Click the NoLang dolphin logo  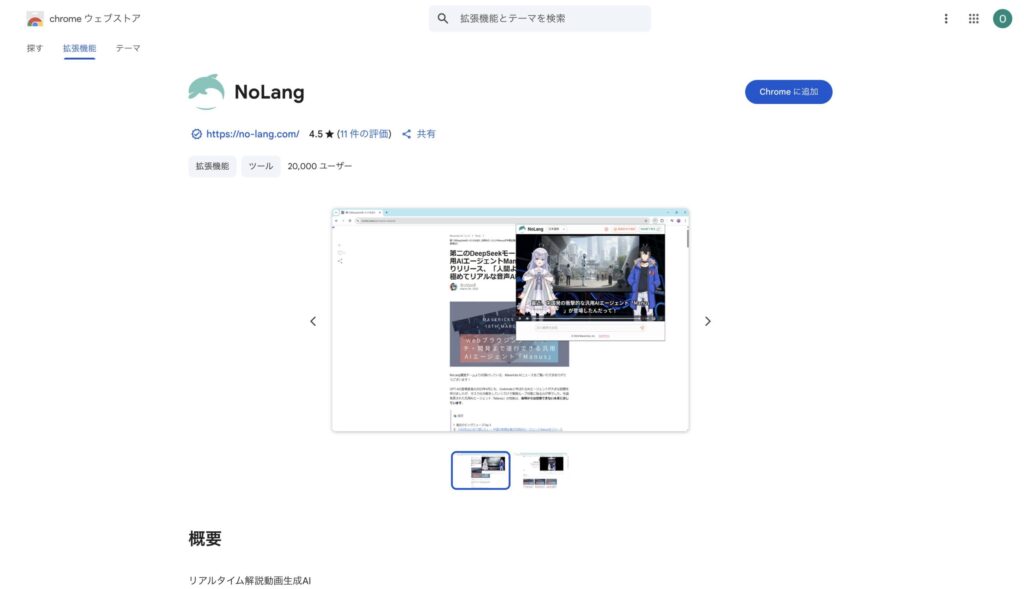coord(206,91)
